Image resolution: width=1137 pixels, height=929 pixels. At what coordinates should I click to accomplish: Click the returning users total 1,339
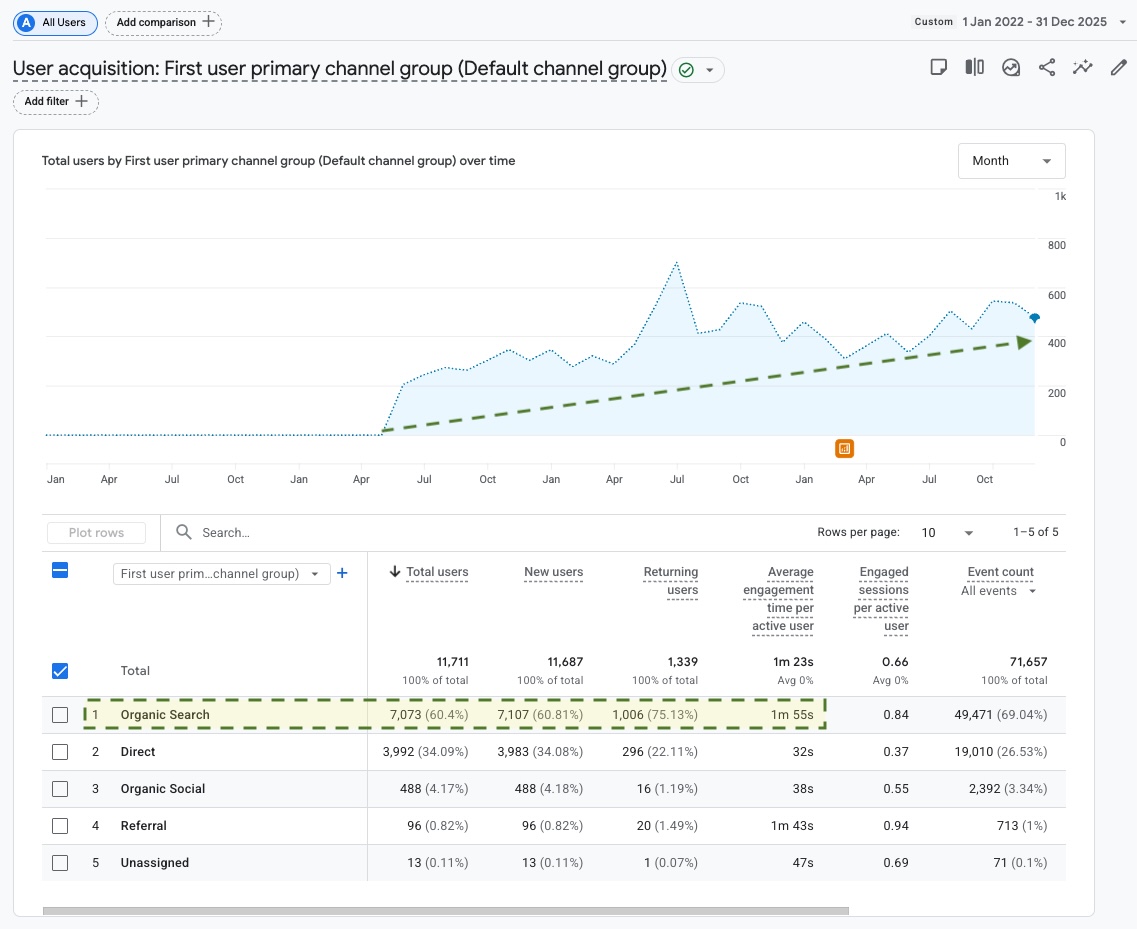pos(682,662)
